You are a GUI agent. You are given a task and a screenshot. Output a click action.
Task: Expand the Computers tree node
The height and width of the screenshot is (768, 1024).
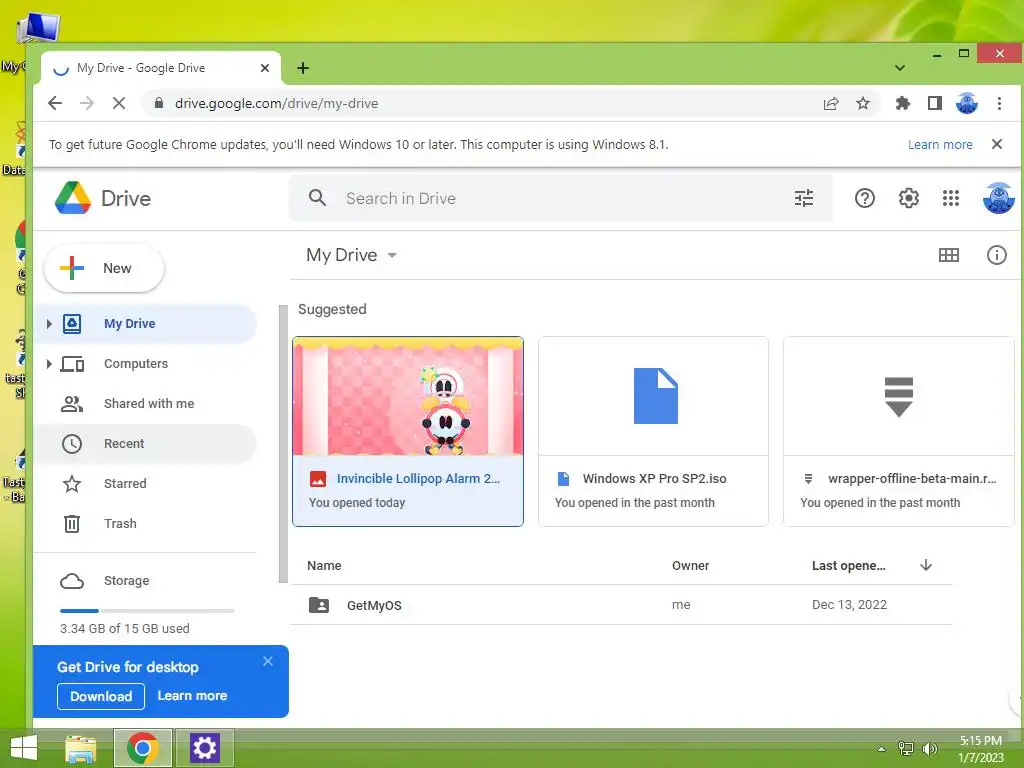(49, 364)
